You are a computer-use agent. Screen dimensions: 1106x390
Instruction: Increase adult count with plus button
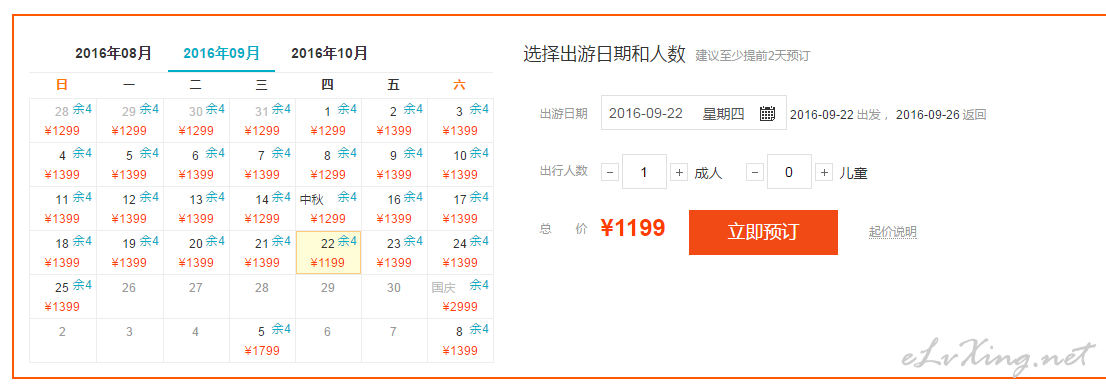(x=679, y=172)
